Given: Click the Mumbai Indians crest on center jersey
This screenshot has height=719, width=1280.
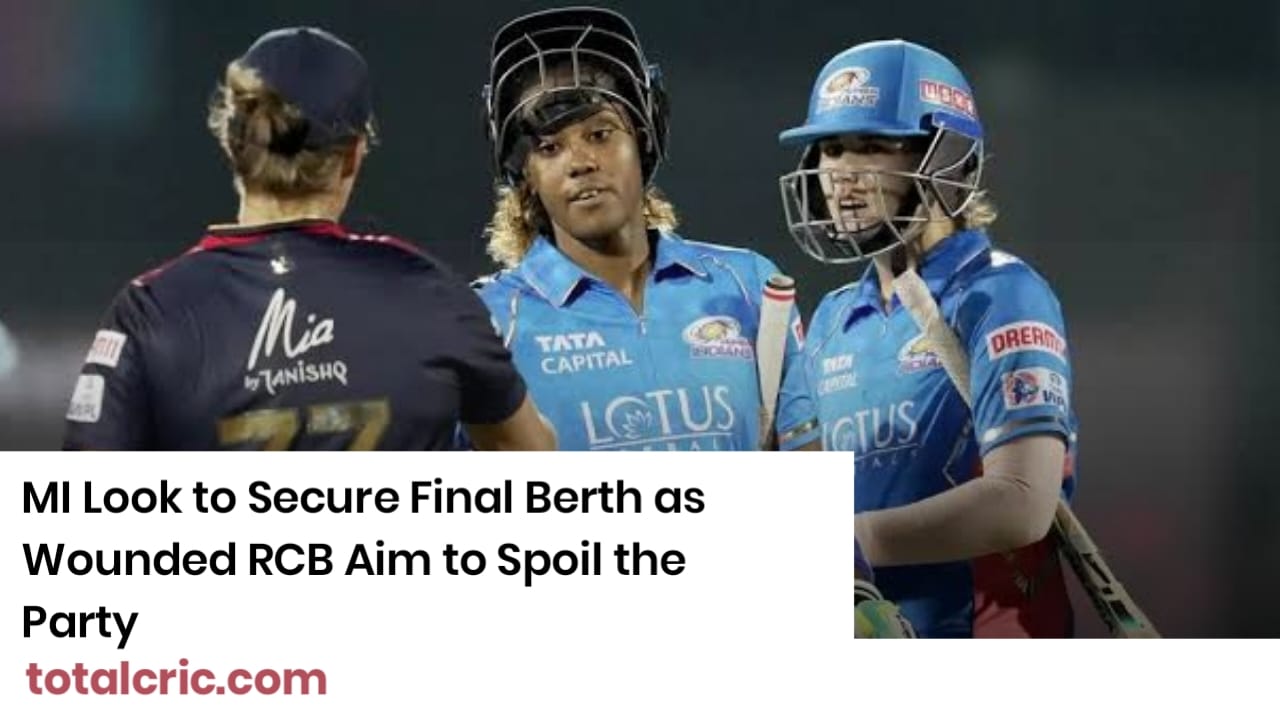Looking at the screenshot, I should [717, 338].
